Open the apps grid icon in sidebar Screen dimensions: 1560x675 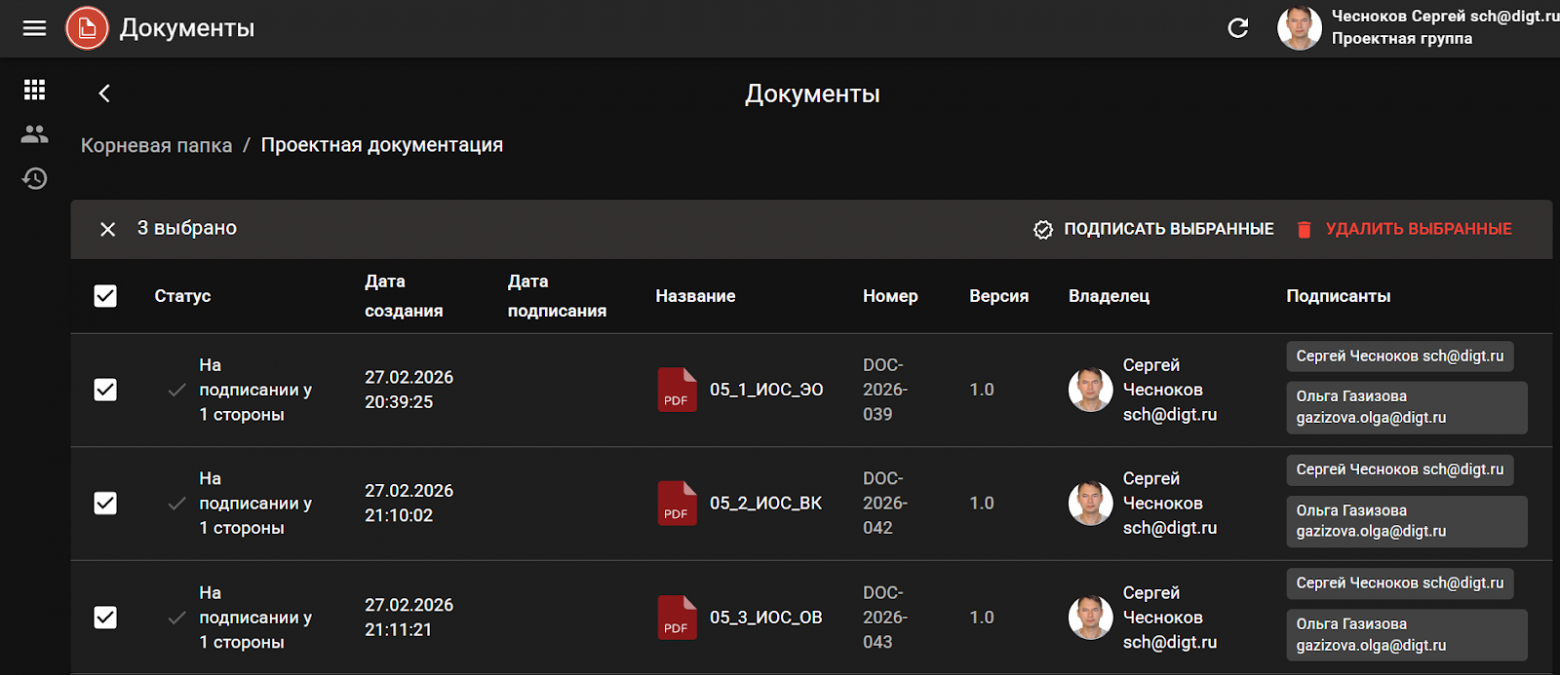(x=35, y=90)
